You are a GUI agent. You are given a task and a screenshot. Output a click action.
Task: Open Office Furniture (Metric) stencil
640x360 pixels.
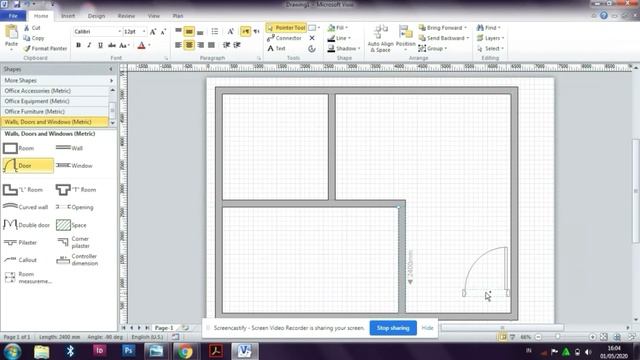tap(55, 111)
